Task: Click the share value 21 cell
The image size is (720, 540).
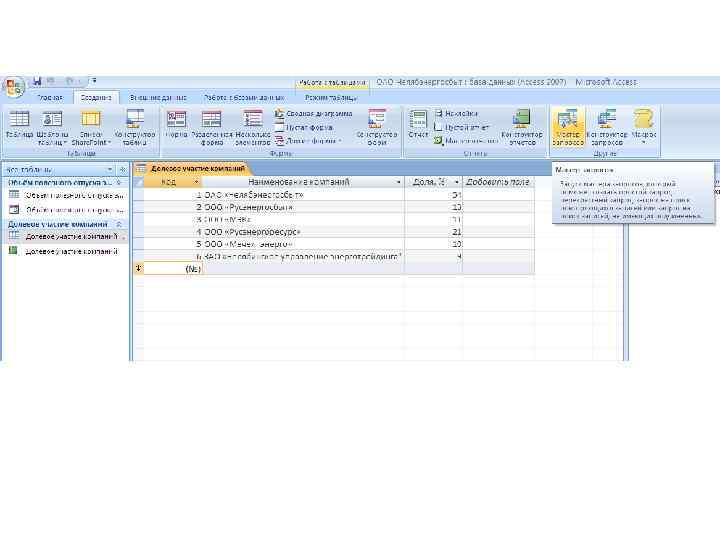Action: coord(433,232)
